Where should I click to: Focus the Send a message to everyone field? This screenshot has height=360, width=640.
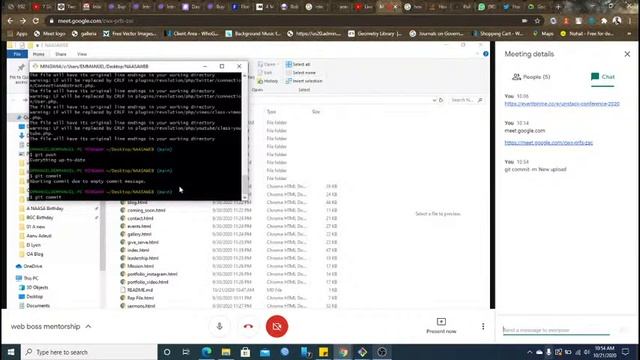coord(556,330)
